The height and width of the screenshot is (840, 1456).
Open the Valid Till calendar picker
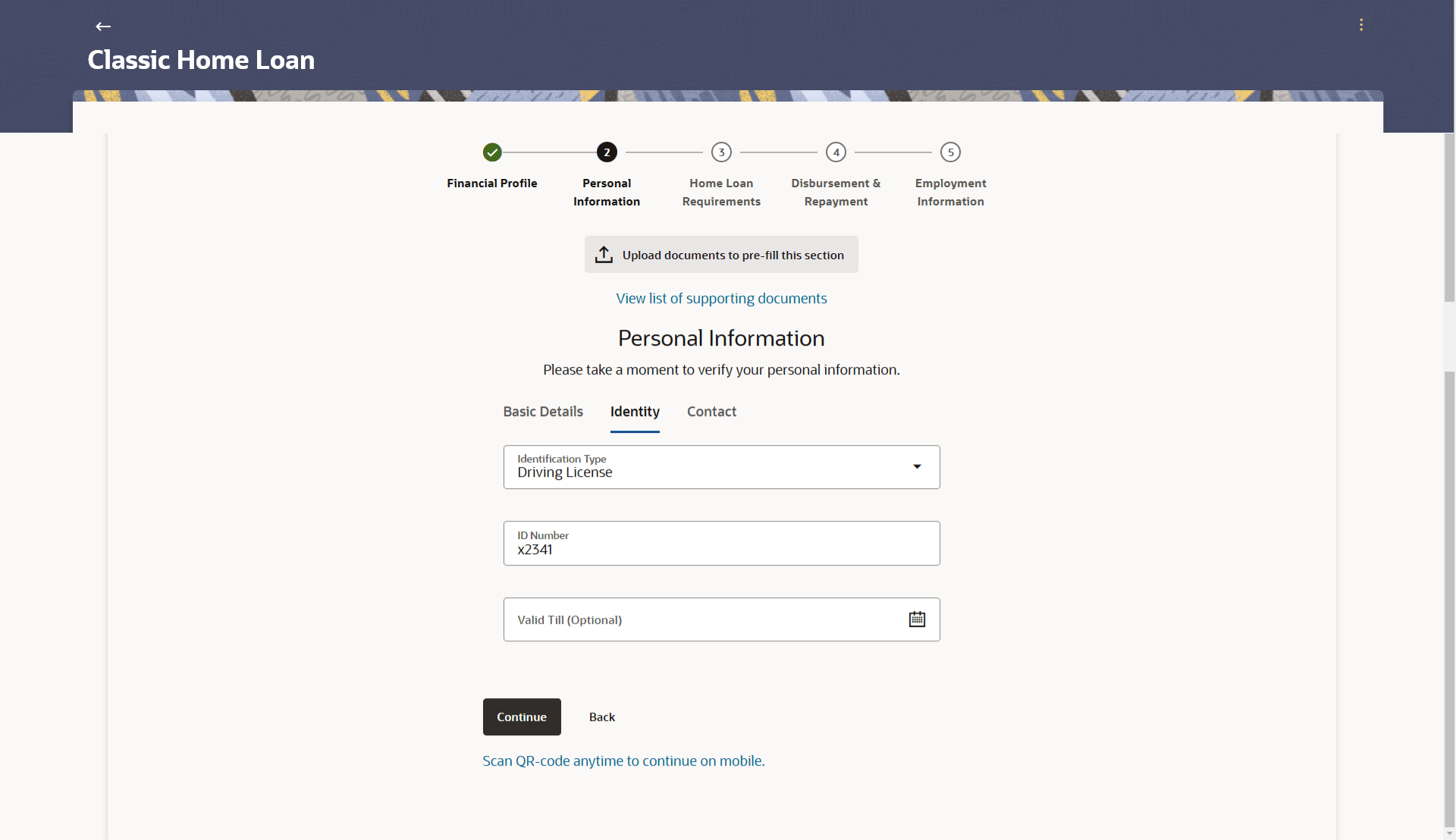[x=917, y=619]
